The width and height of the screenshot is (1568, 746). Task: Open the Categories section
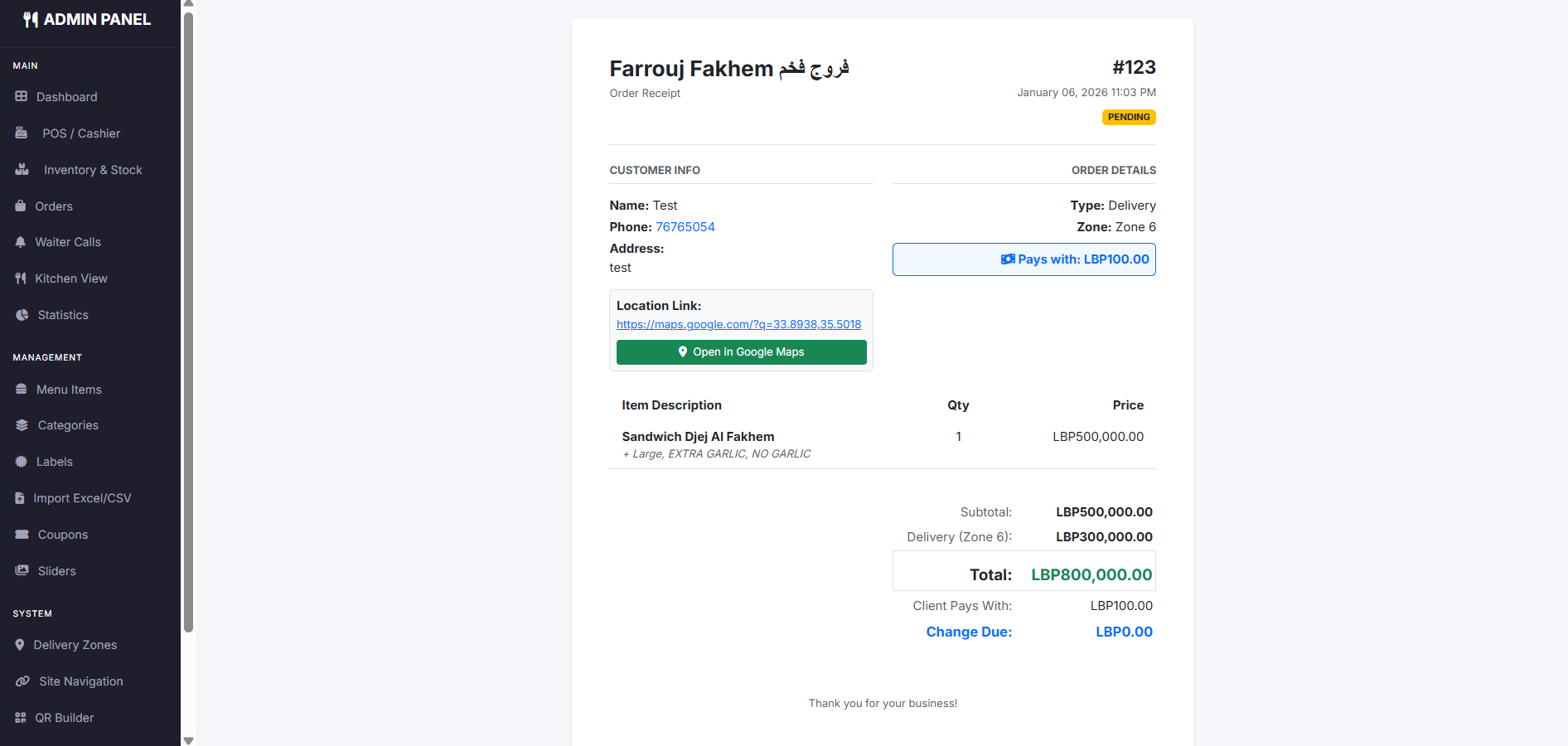coord(68,425)
